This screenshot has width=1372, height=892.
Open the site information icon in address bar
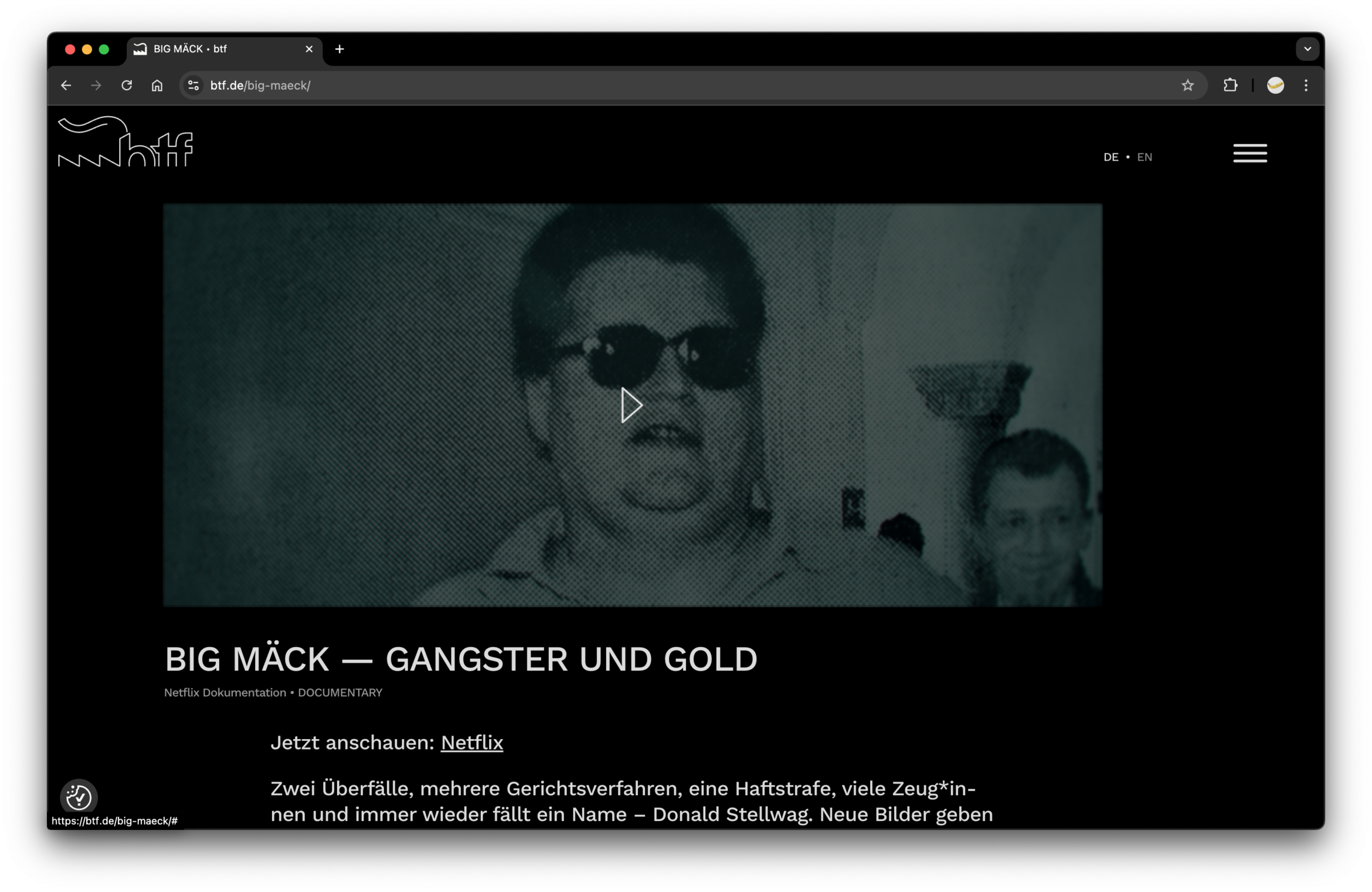tap(193, 86)
